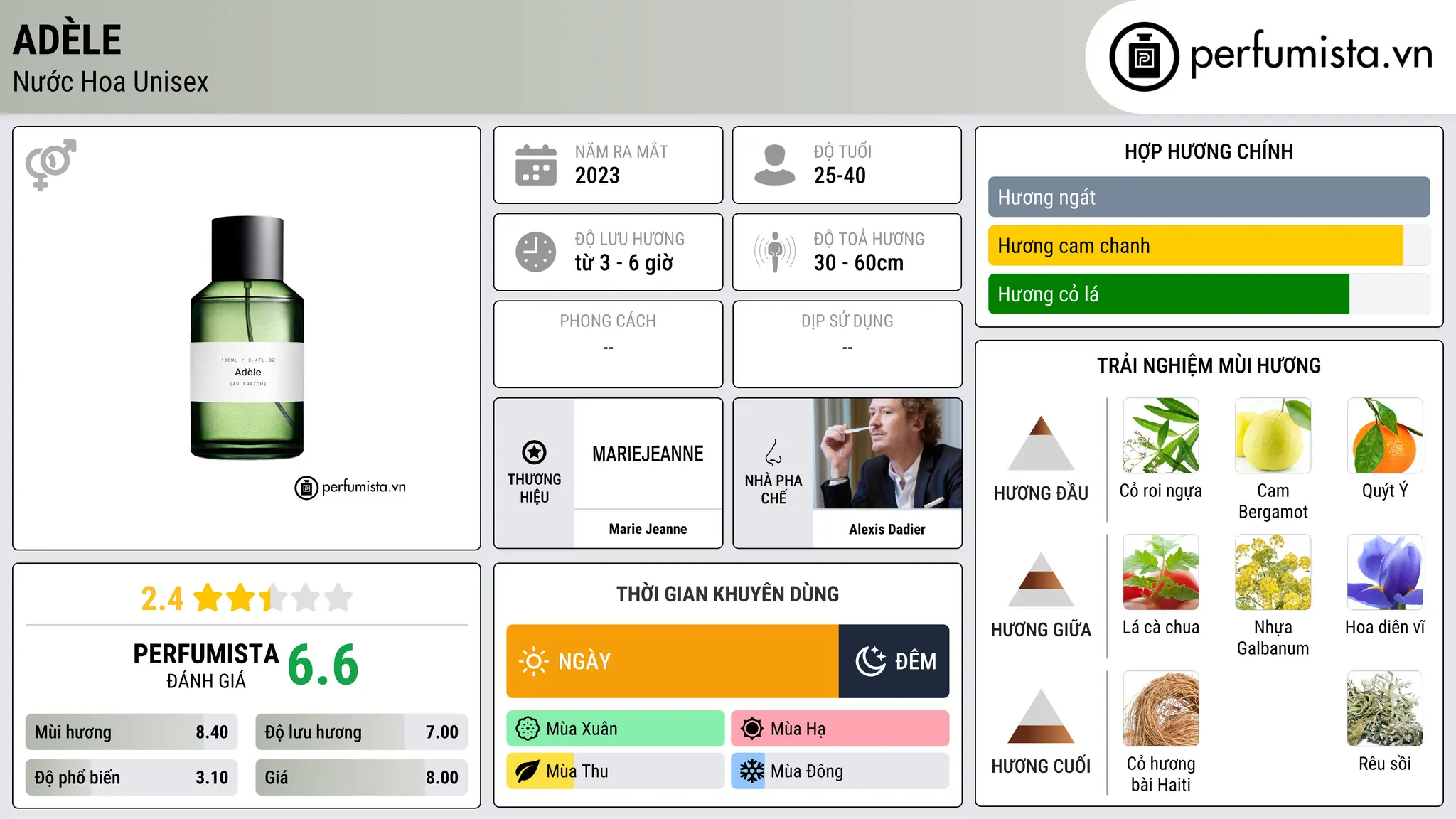Click the flower icon for Mùa Xuân
1456x819 pixels.
tap(528, 729)
